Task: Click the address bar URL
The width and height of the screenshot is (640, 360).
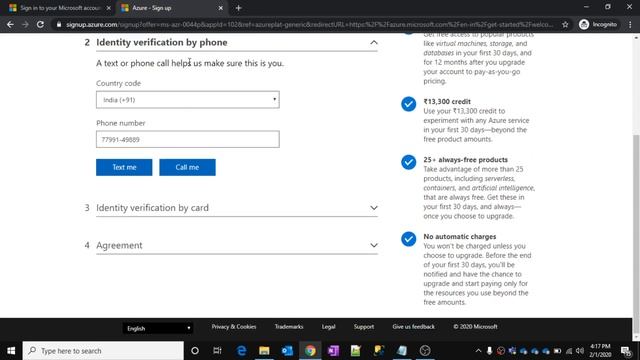Action: pos(309,24)
